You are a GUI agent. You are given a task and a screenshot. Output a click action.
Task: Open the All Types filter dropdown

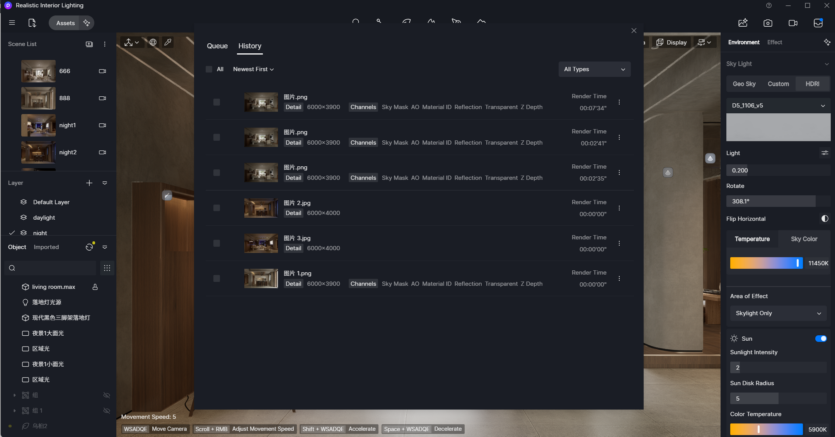[x=594, y=69]
